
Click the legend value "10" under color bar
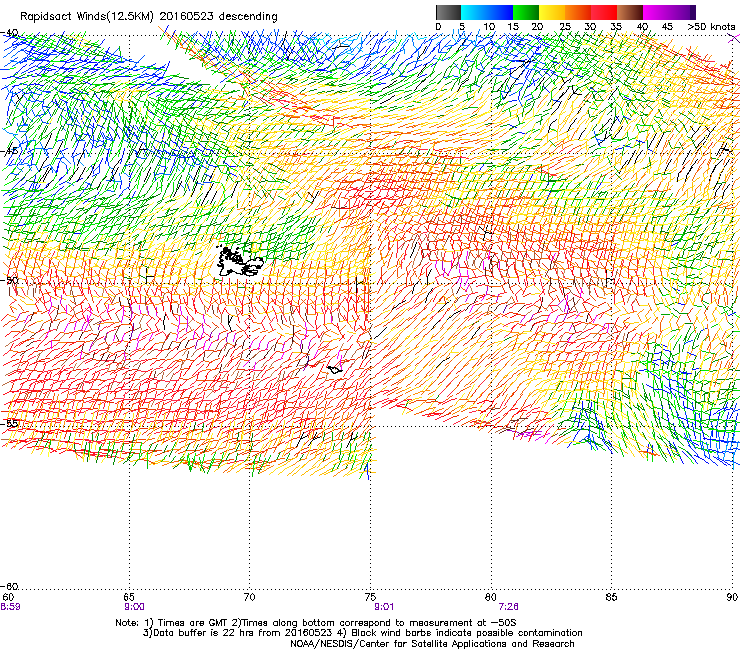(x=489, y=27)
